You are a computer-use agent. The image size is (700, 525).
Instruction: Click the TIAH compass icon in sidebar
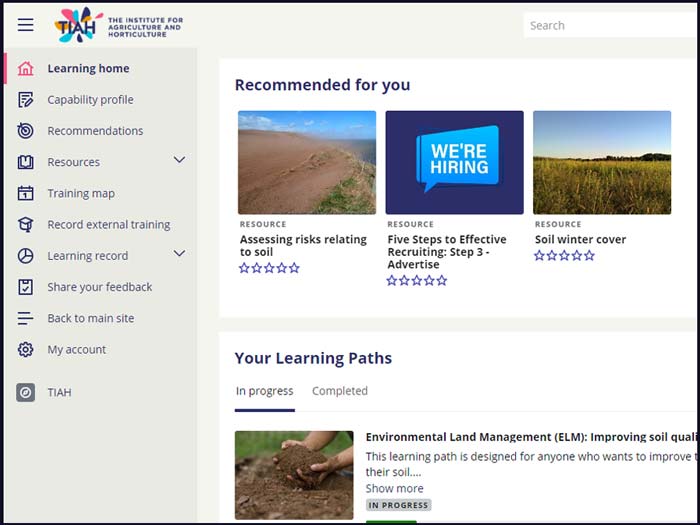tap(26, 393)
